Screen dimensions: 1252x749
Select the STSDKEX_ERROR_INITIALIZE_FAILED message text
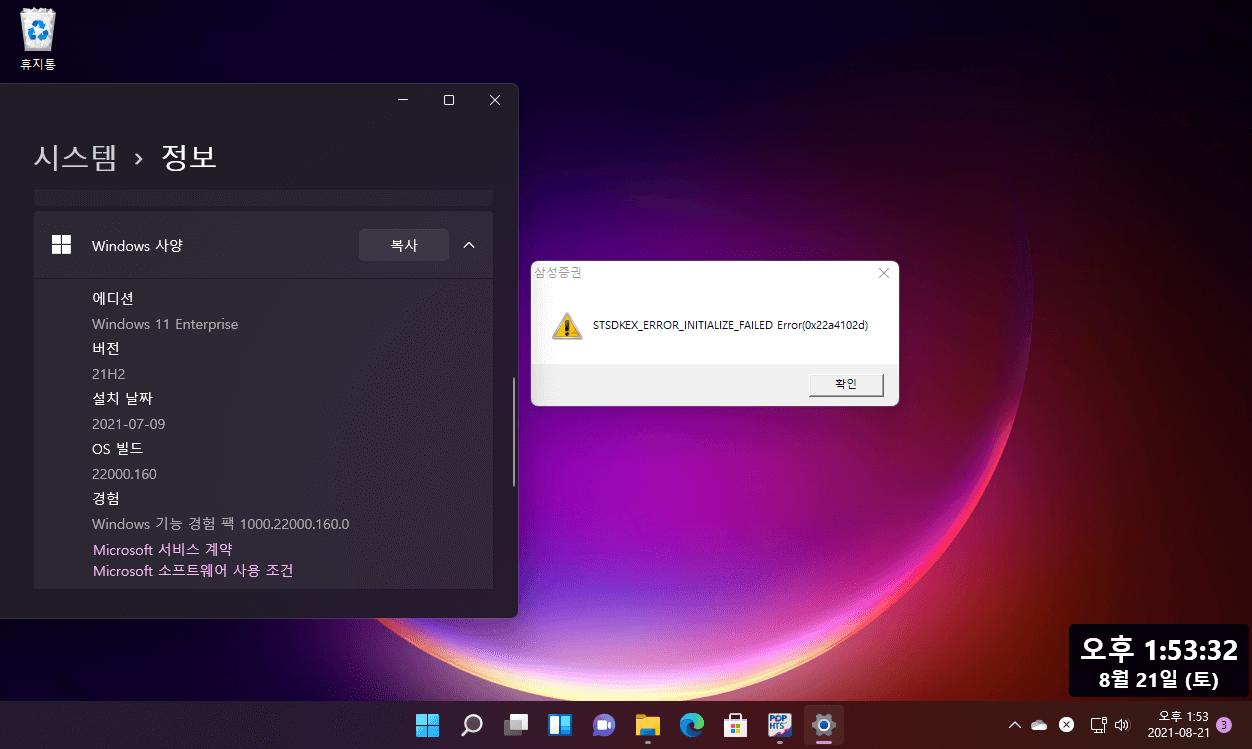tap(730, 326)
